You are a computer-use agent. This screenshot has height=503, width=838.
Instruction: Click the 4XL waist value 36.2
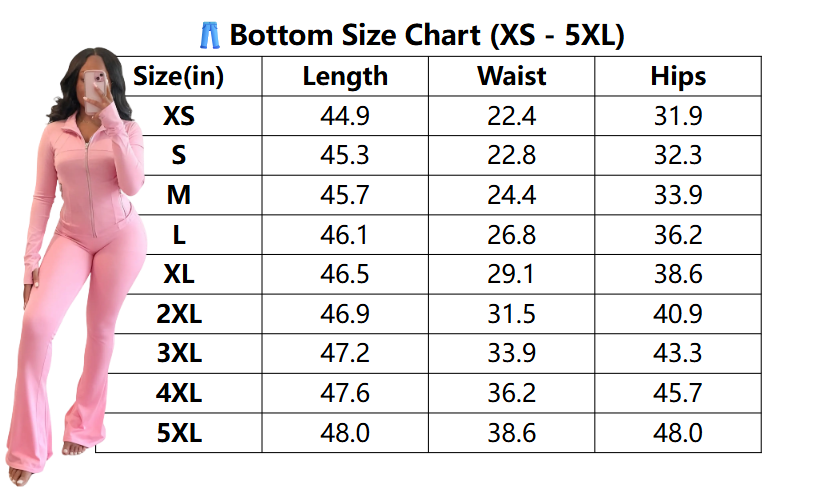pyautogui.click(x=512, y=393)
